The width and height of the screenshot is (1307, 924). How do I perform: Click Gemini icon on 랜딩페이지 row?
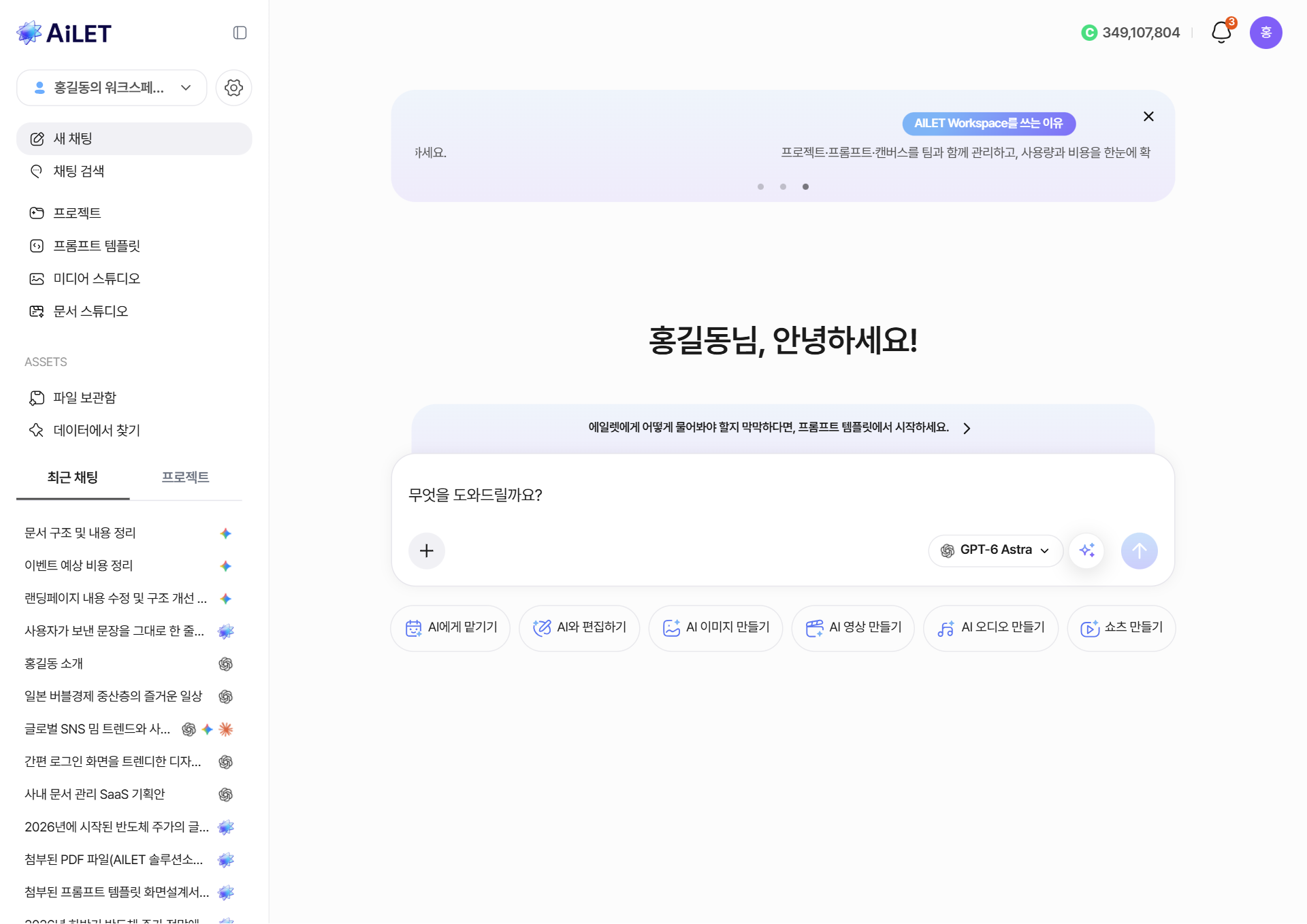pyautogui.click(x=226, y=599)
